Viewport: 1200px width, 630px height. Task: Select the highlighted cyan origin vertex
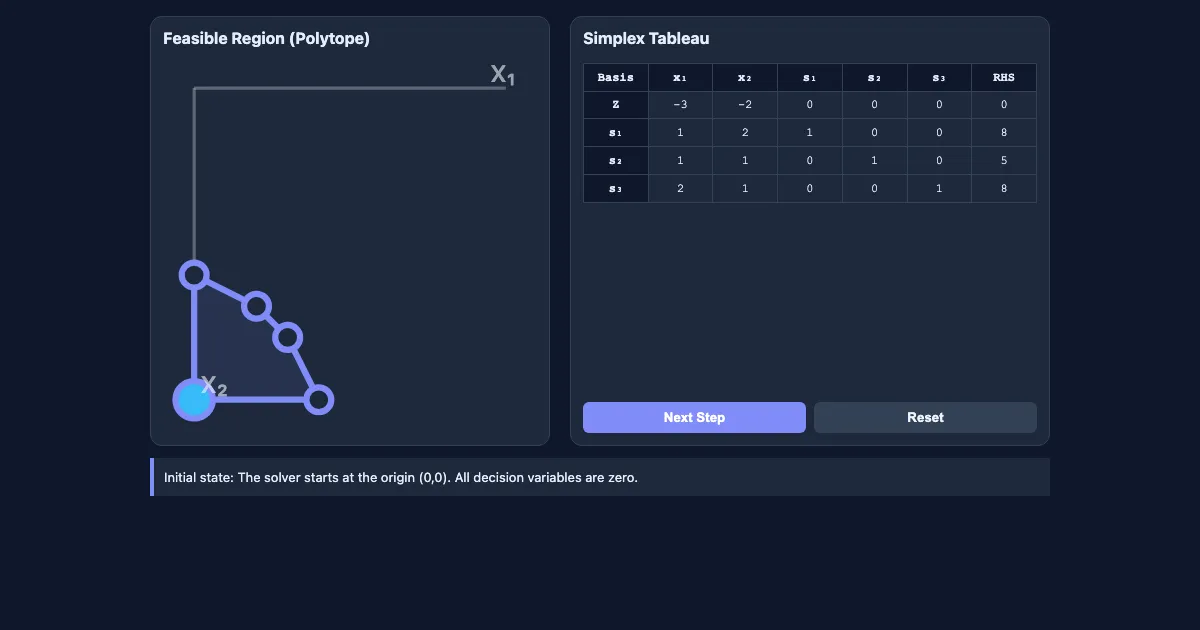[194, 400]
